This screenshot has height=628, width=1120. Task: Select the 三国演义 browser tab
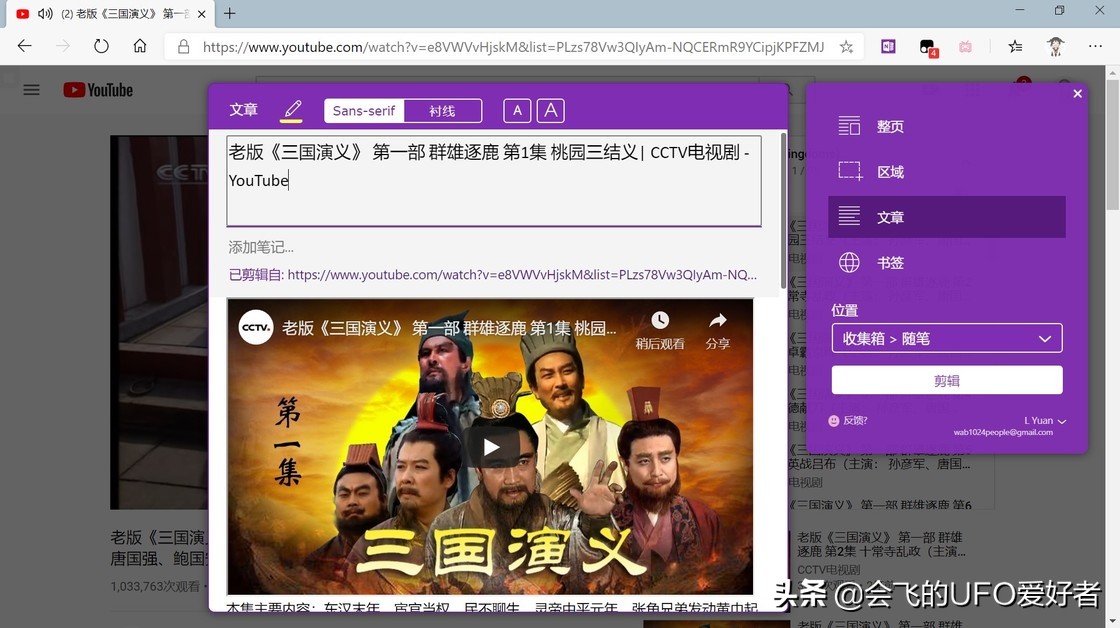coord(110,14)
